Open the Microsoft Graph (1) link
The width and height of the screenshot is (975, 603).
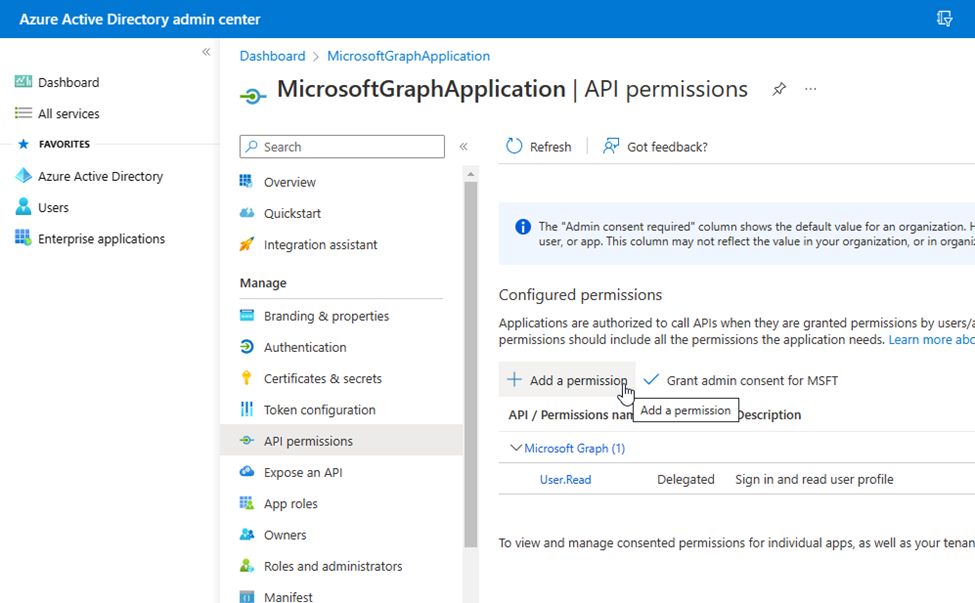[575, 448]
